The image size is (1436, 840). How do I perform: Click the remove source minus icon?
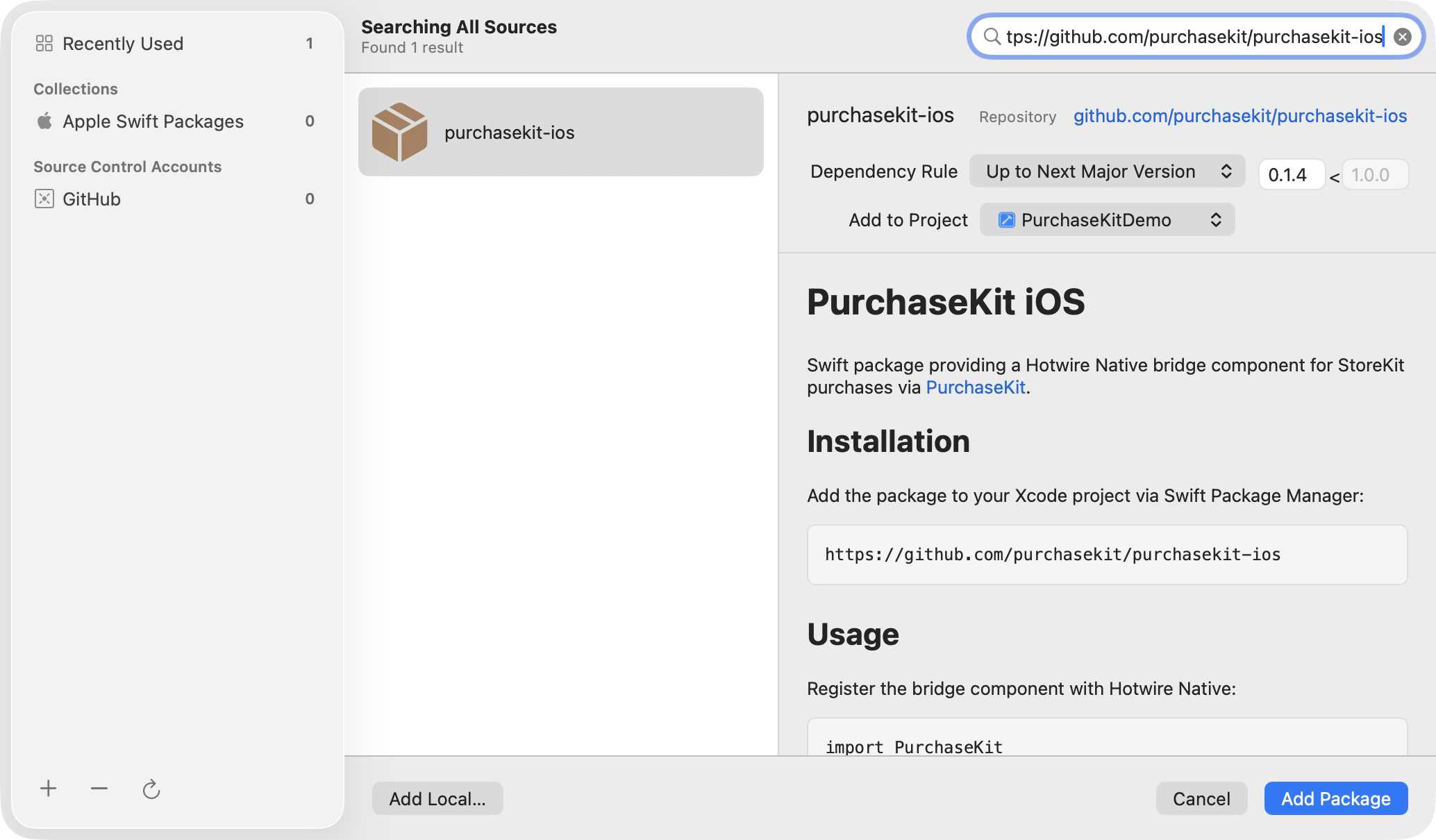(x=99, y=789)
